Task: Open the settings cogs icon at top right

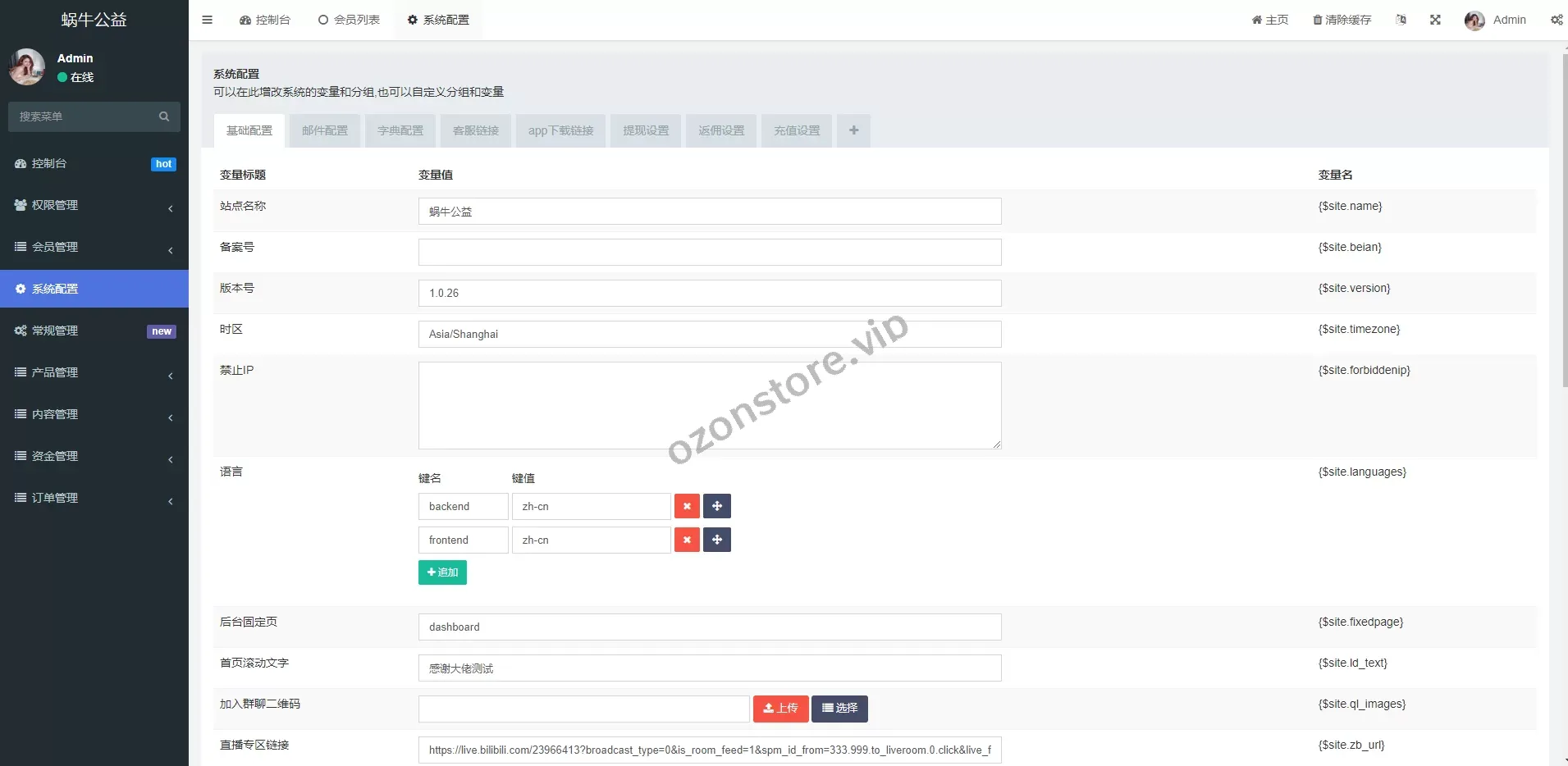Action: coord(1556,20)
